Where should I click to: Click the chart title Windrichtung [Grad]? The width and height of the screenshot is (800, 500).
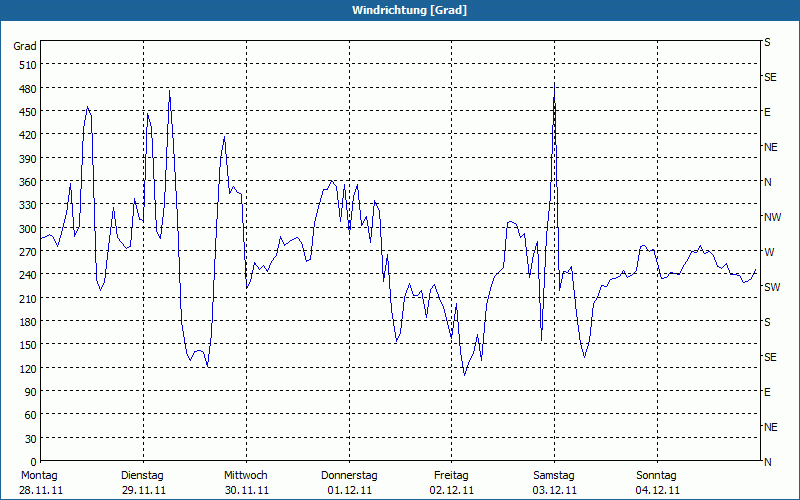(409, 10)
